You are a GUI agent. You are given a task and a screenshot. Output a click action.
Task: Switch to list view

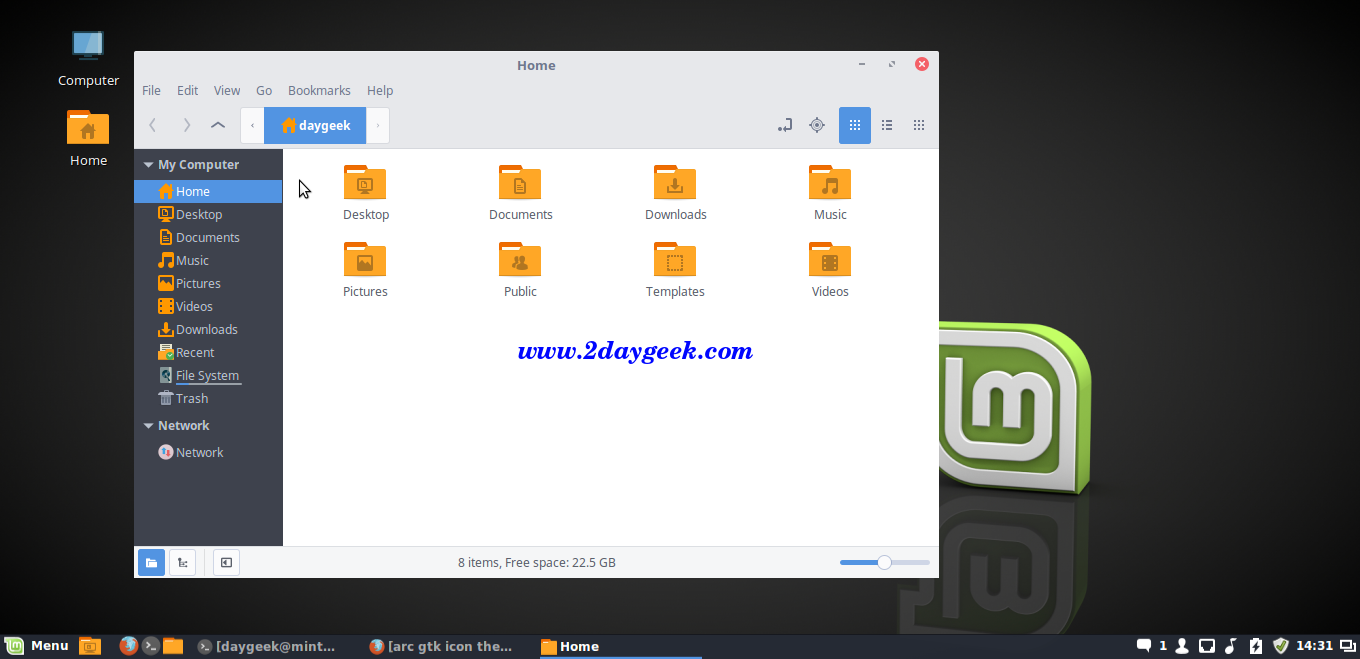point(887,125)
